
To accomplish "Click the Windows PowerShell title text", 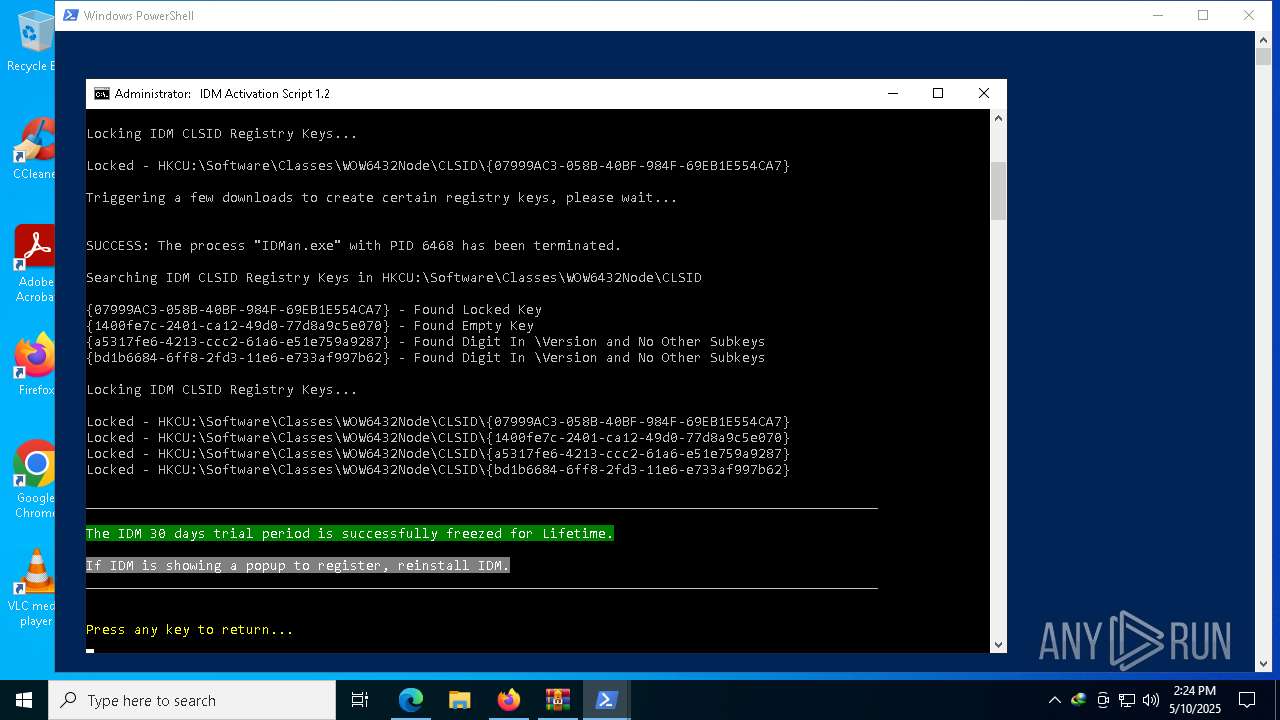I will point(139,15).
